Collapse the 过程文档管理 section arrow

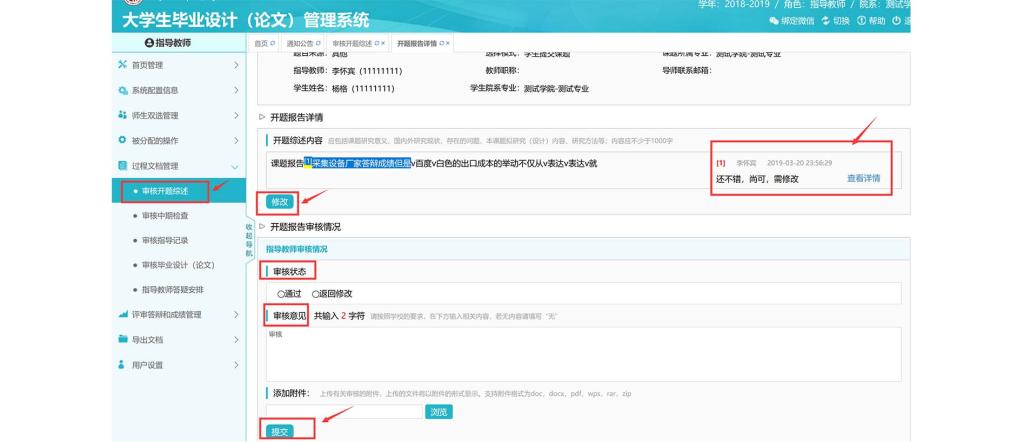(x=236, y=166)
